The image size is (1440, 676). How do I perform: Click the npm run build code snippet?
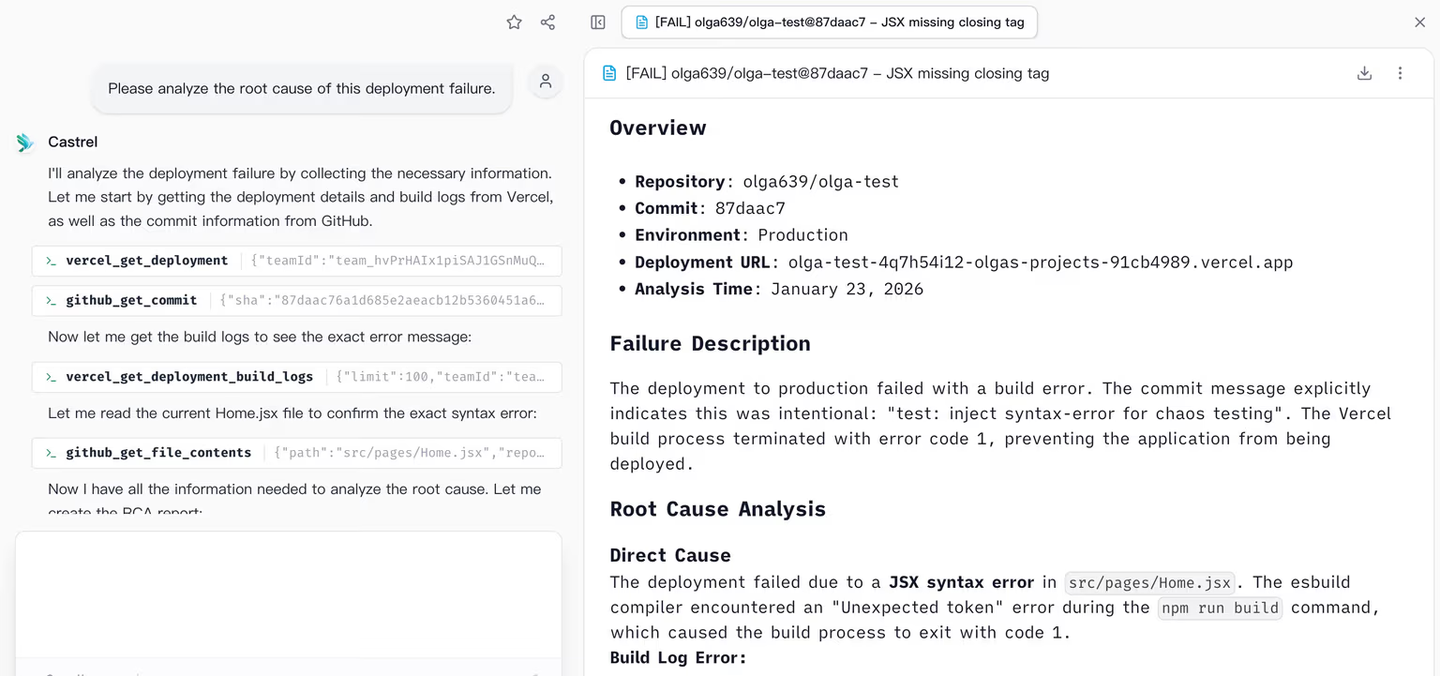click(1220, 608)
